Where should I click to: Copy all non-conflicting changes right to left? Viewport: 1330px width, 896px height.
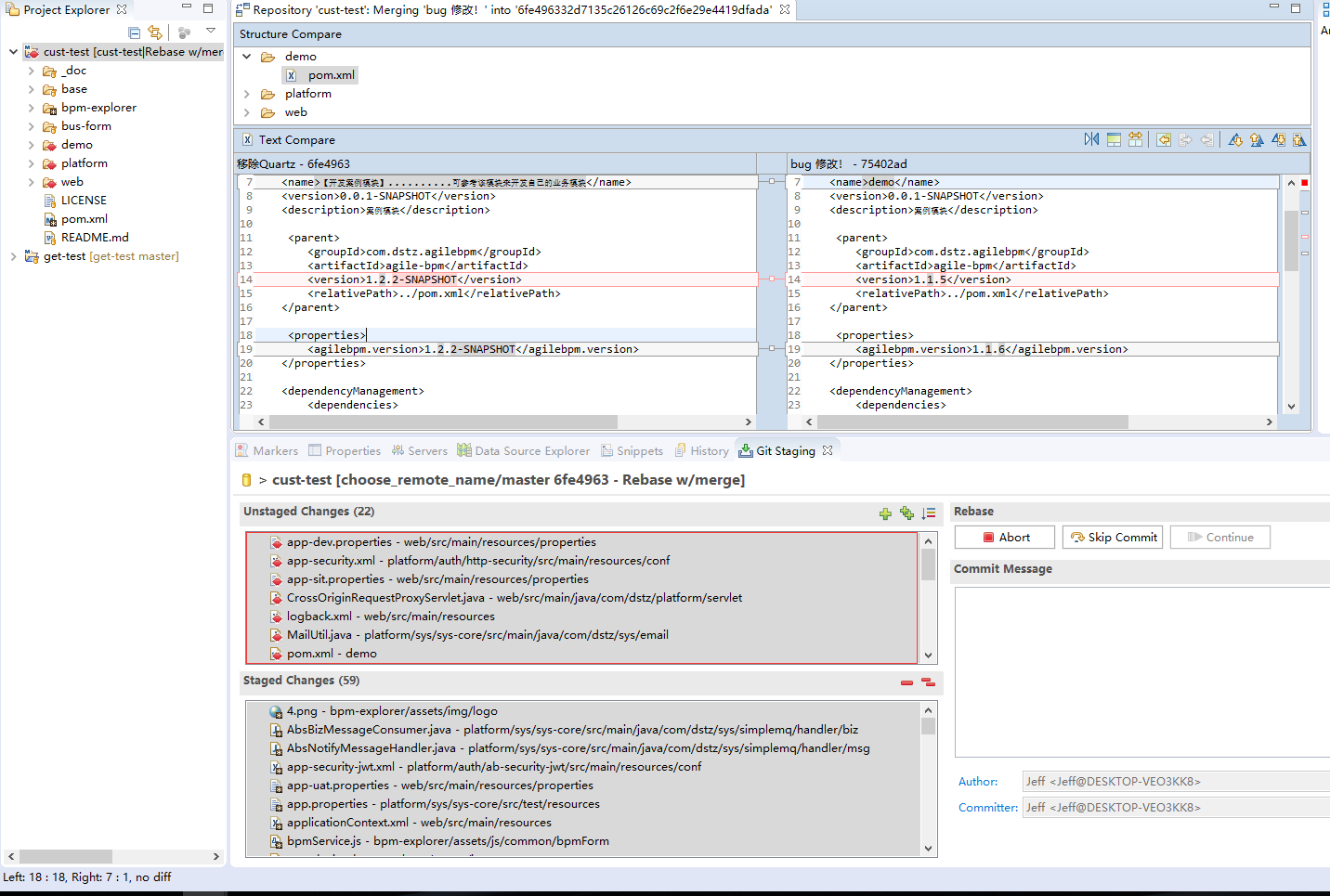[1164, 139]
